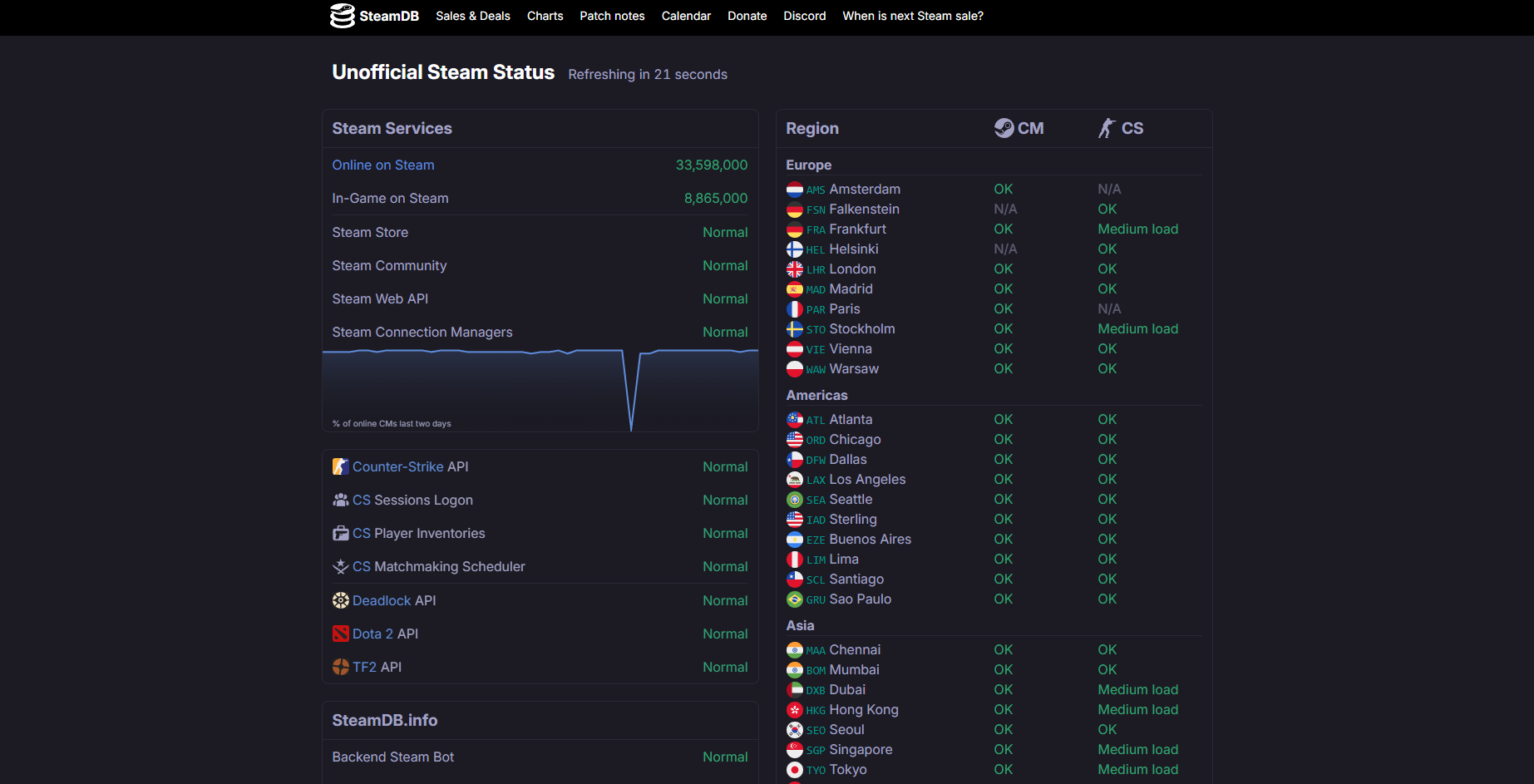The width and height of the screenshot is (1534, 784).
Task: Open the Charts navigation item
Action: (x=545, y=16)
